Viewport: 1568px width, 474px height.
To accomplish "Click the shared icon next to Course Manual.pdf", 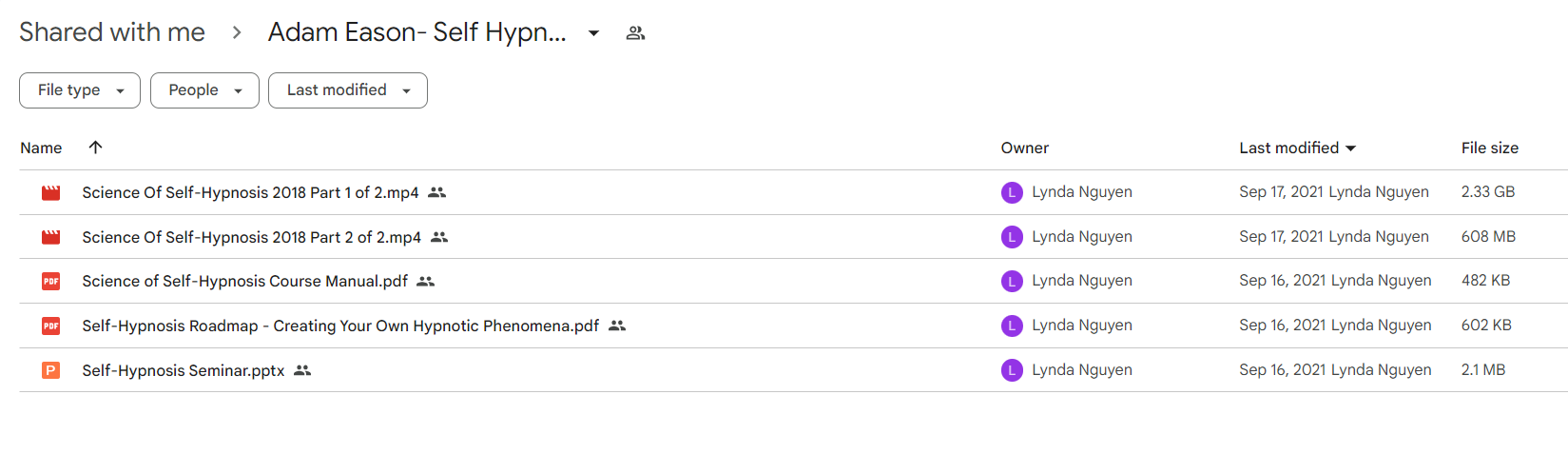I will [x=426, y=281].
